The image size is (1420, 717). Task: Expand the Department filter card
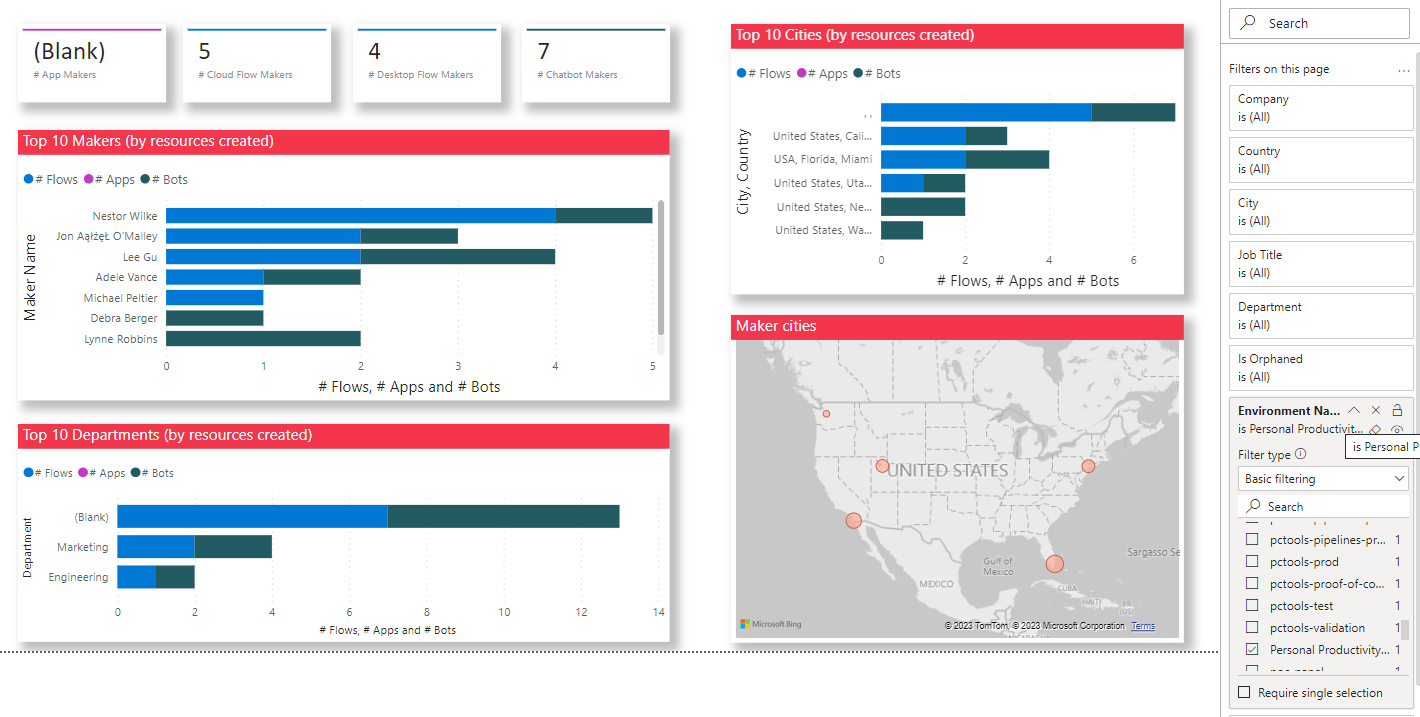[x=1321, y=315]
